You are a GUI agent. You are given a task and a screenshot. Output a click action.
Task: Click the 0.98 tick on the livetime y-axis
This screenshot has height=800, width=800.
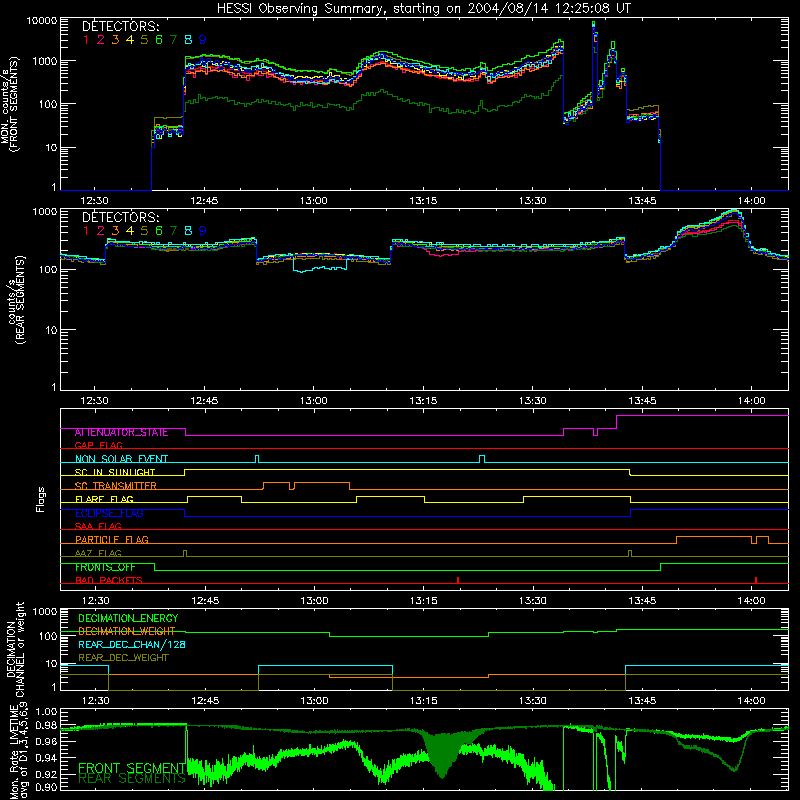[x=46, y=726]
